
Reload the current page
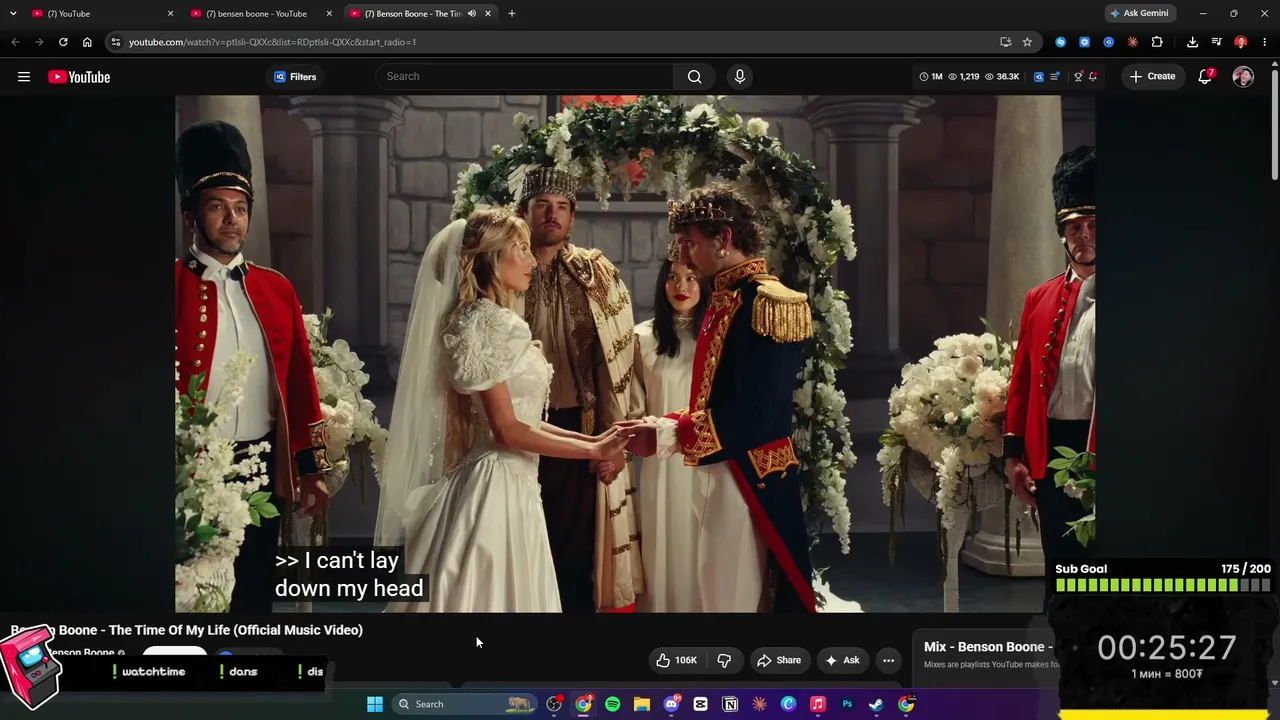(63, 42)
